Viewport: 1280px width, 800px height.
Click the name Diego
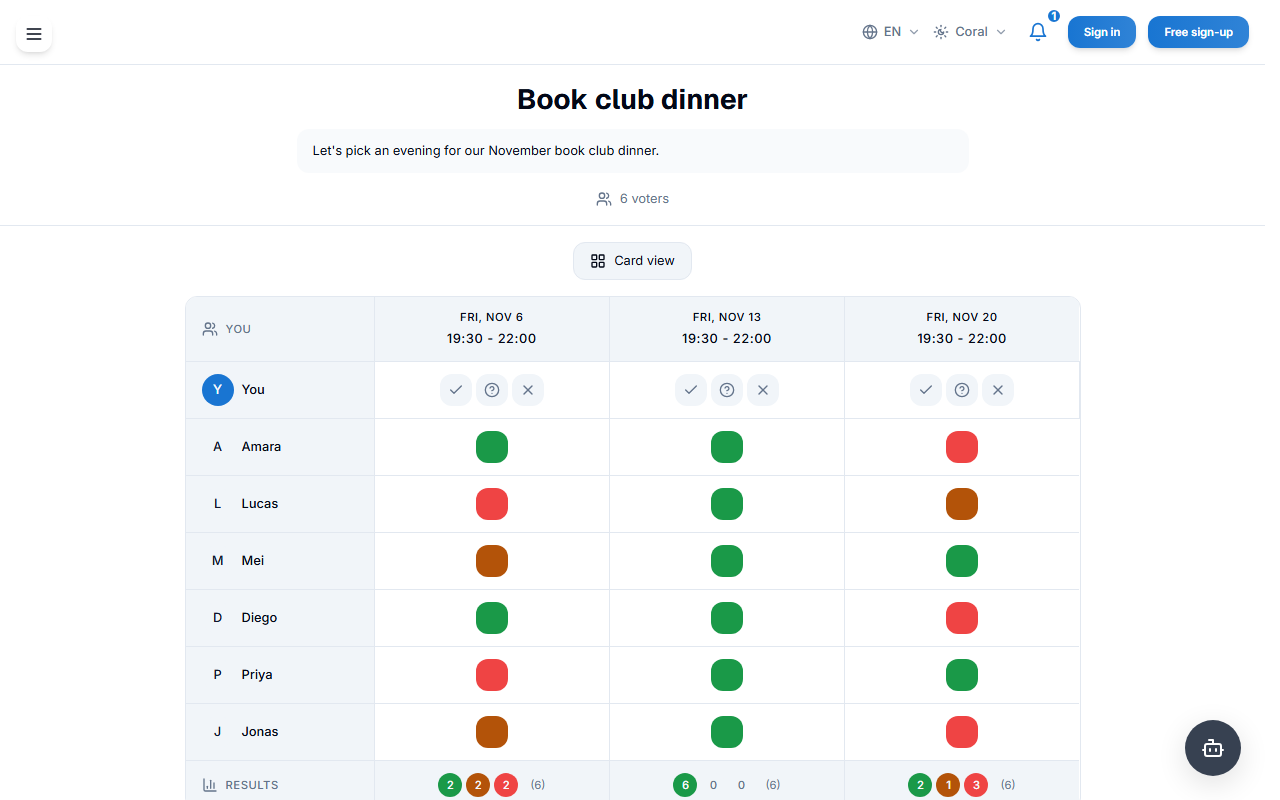point(259,618)
